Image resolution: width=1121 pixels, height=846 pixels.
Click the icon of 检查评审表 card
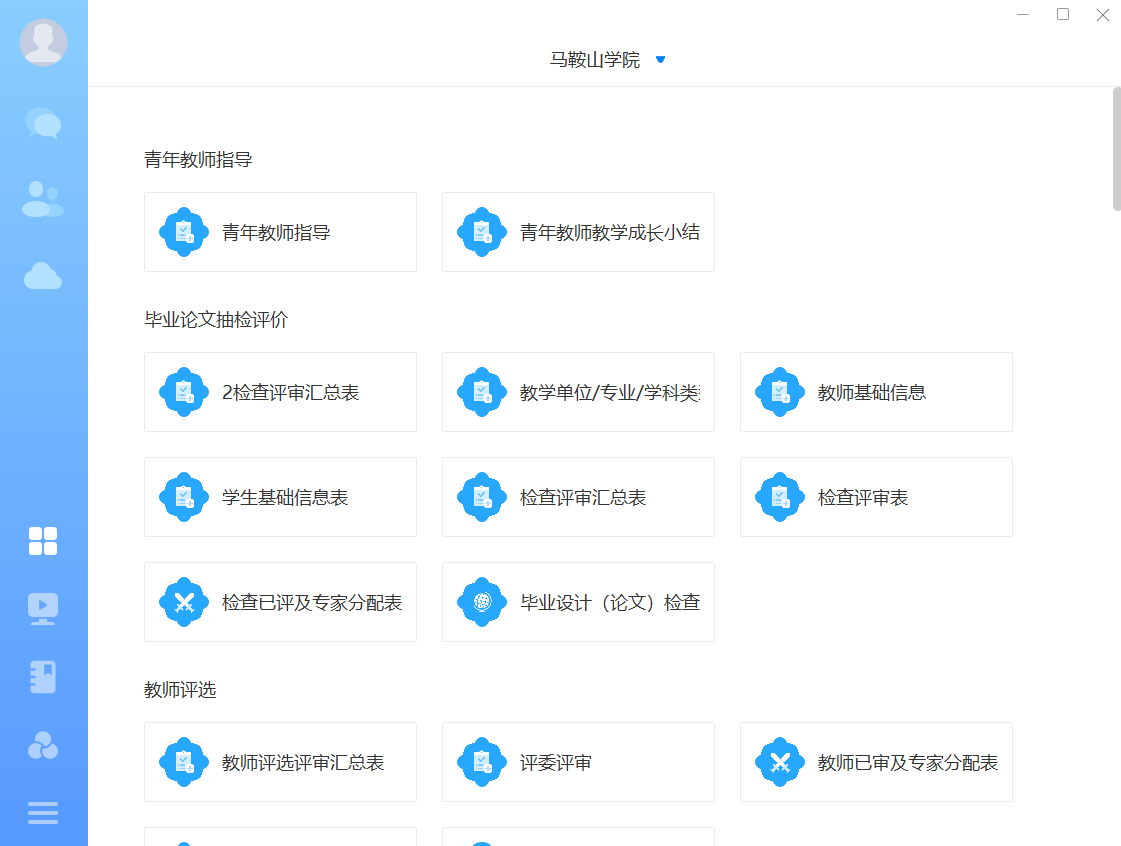[780, 497]
